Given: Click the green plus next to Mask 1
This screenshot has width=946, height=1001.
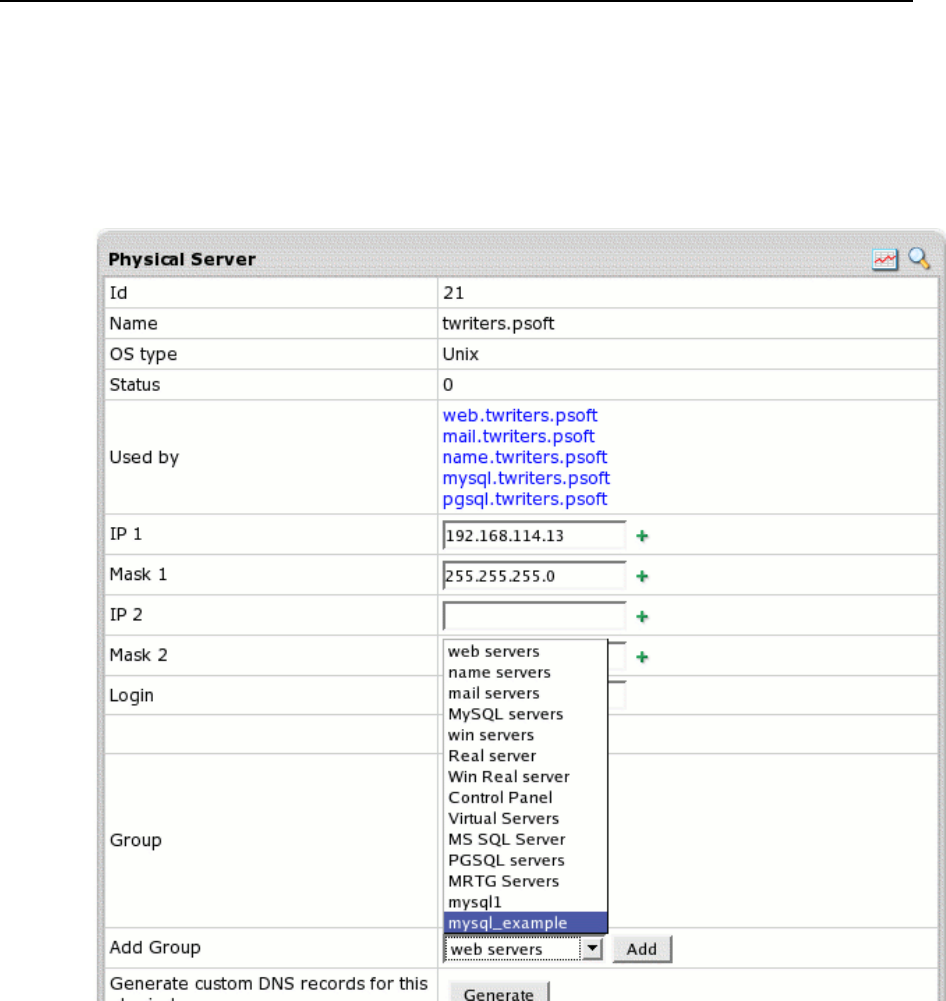Looking at the screenshot, I should tap(642, 576).
